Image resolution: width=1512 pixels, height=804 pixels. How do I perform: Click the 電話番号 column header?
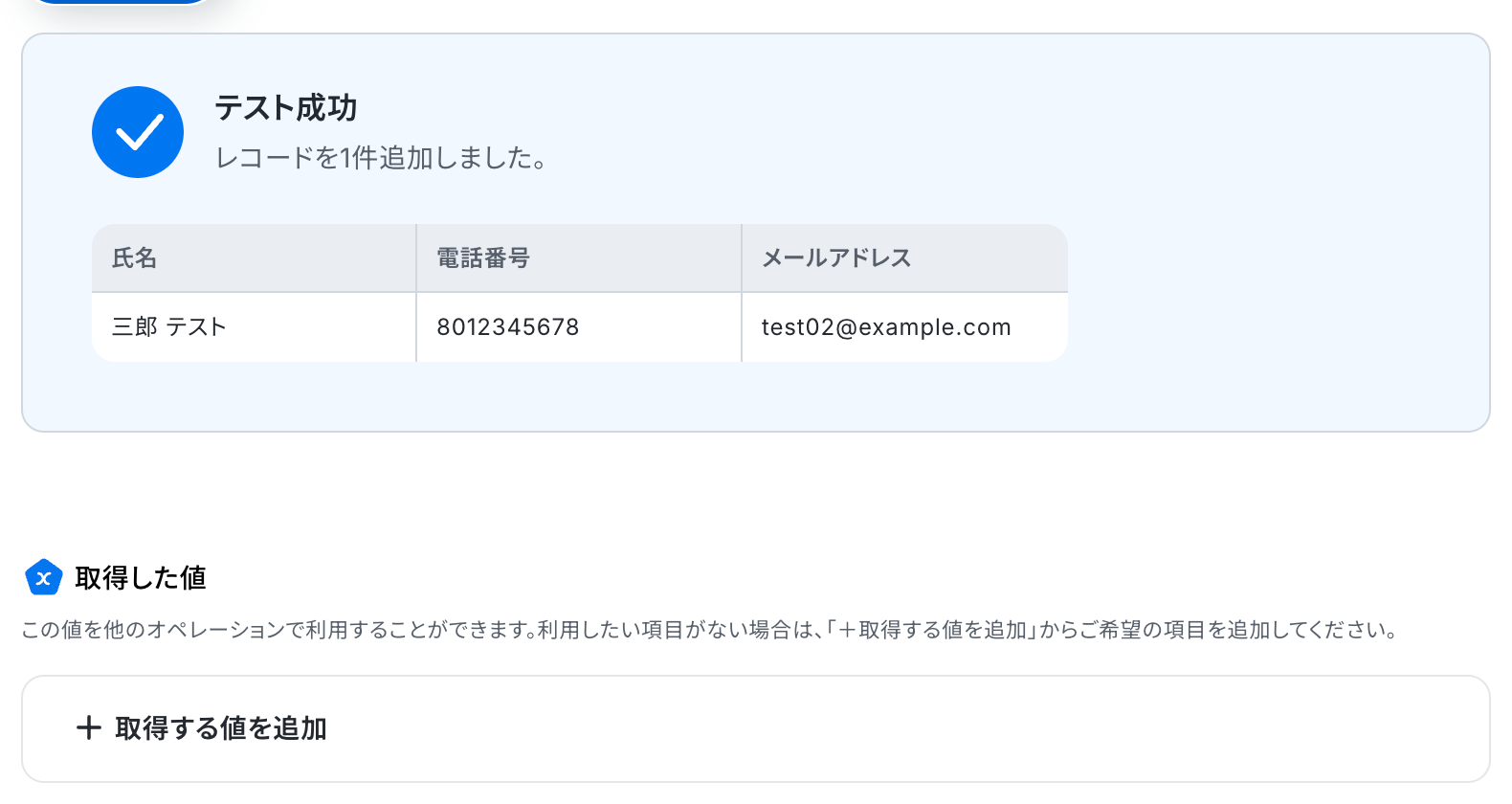(x=483, y=258)
